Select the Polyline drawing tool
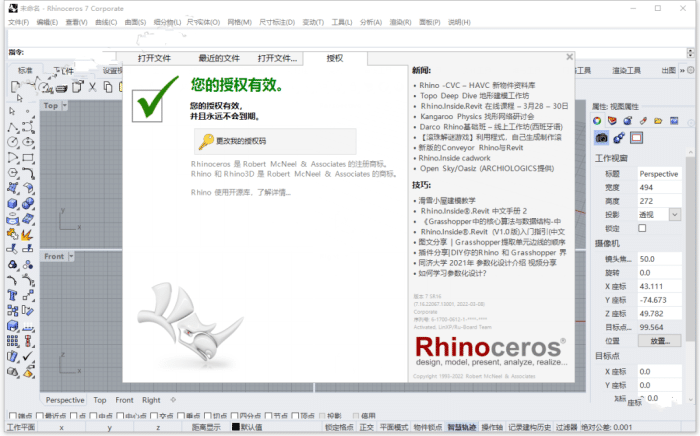 (12, 127)
